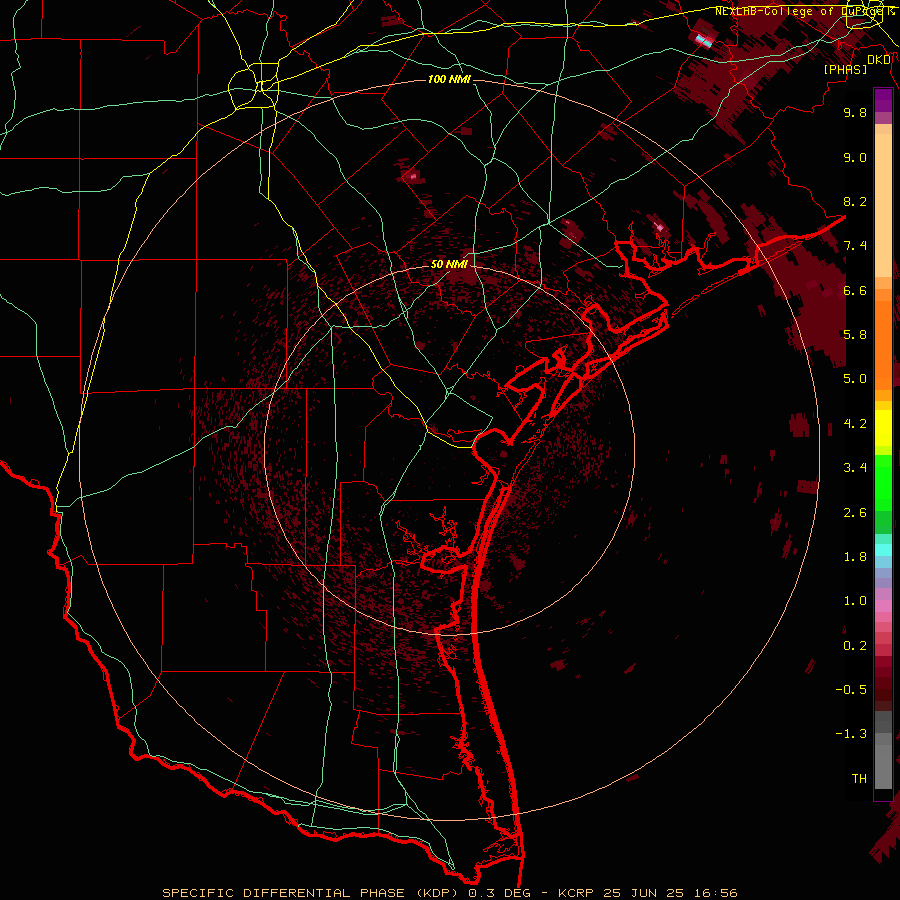Click the 8.2 legend value
The width and height of the screenshot is (900, 900).
pos(855,201)
